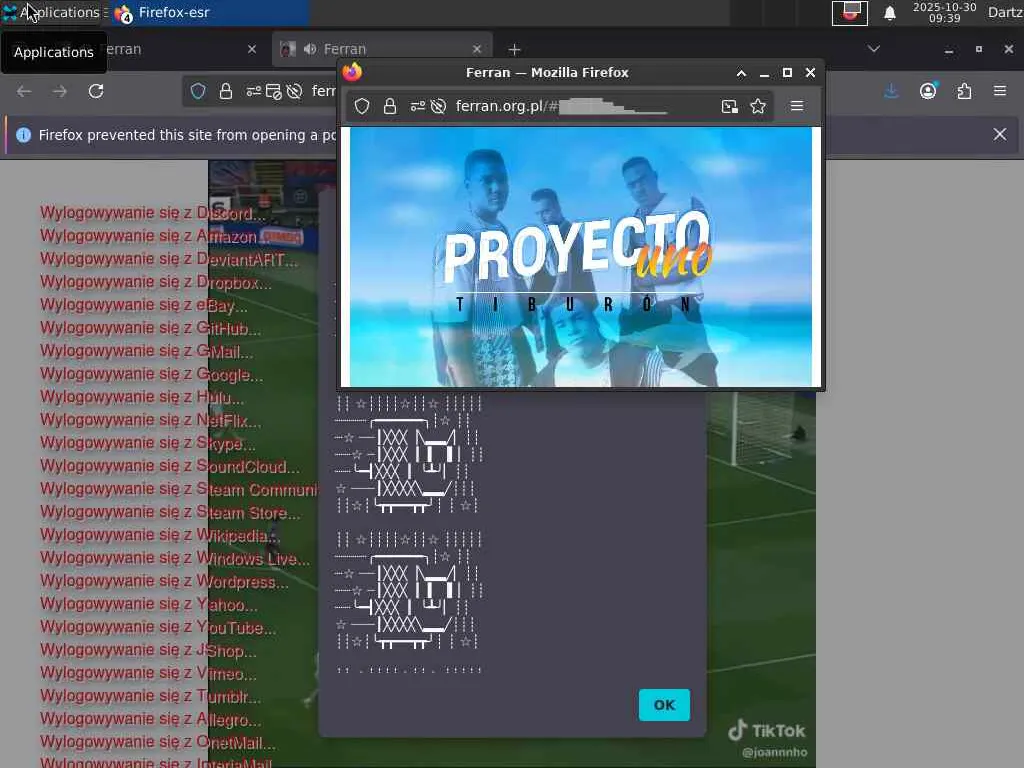The height and width of the screenshot is (768, 1024).
Task: Click the Firefox logo in popup title bar
Action: point(352,72)
